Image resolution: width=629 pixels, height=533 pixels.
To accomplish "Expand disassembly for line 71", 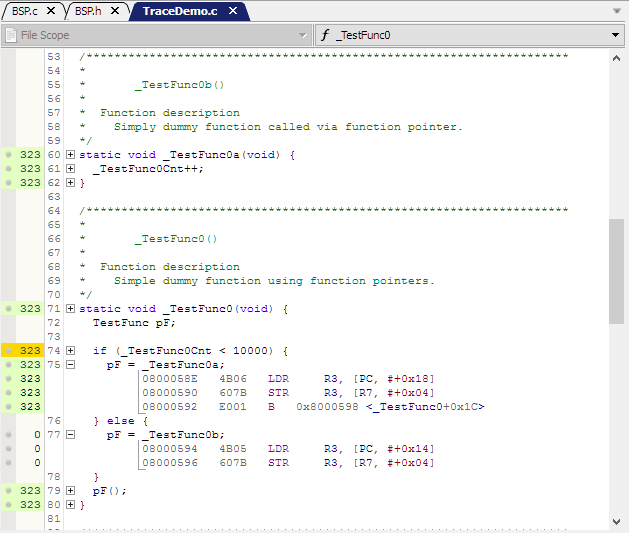I will 70,309.
